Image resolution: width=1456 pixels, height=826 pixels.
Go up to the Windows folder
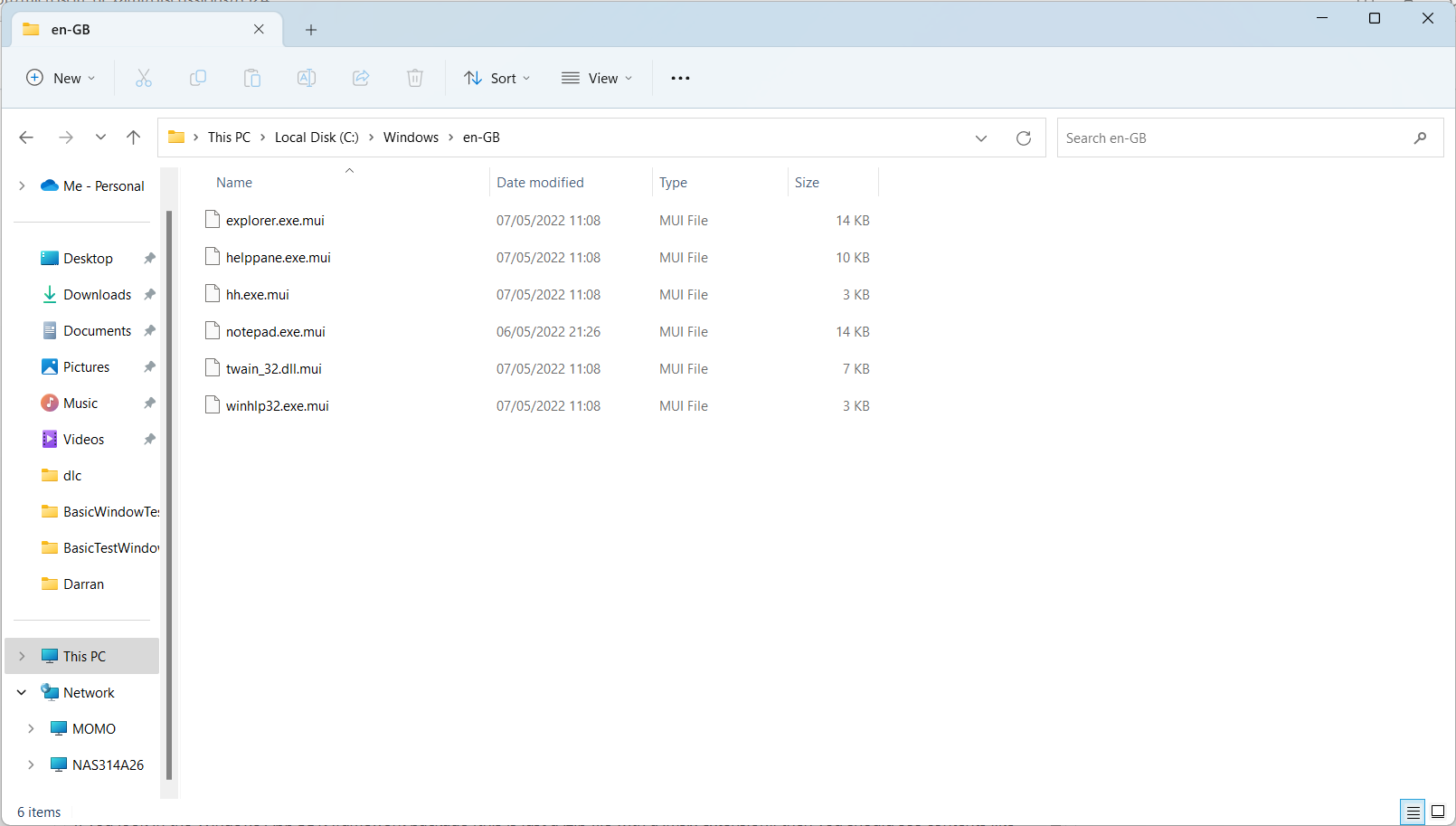coord(134,137)
